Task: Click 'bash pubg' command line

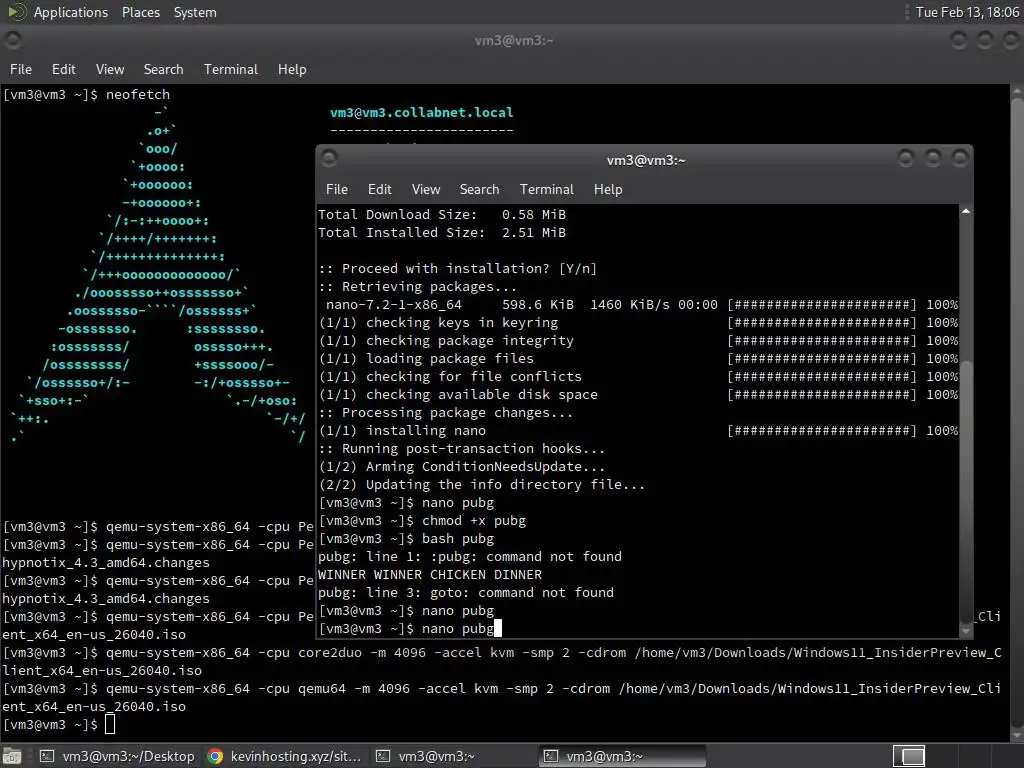Action: (x=406, y=539)
